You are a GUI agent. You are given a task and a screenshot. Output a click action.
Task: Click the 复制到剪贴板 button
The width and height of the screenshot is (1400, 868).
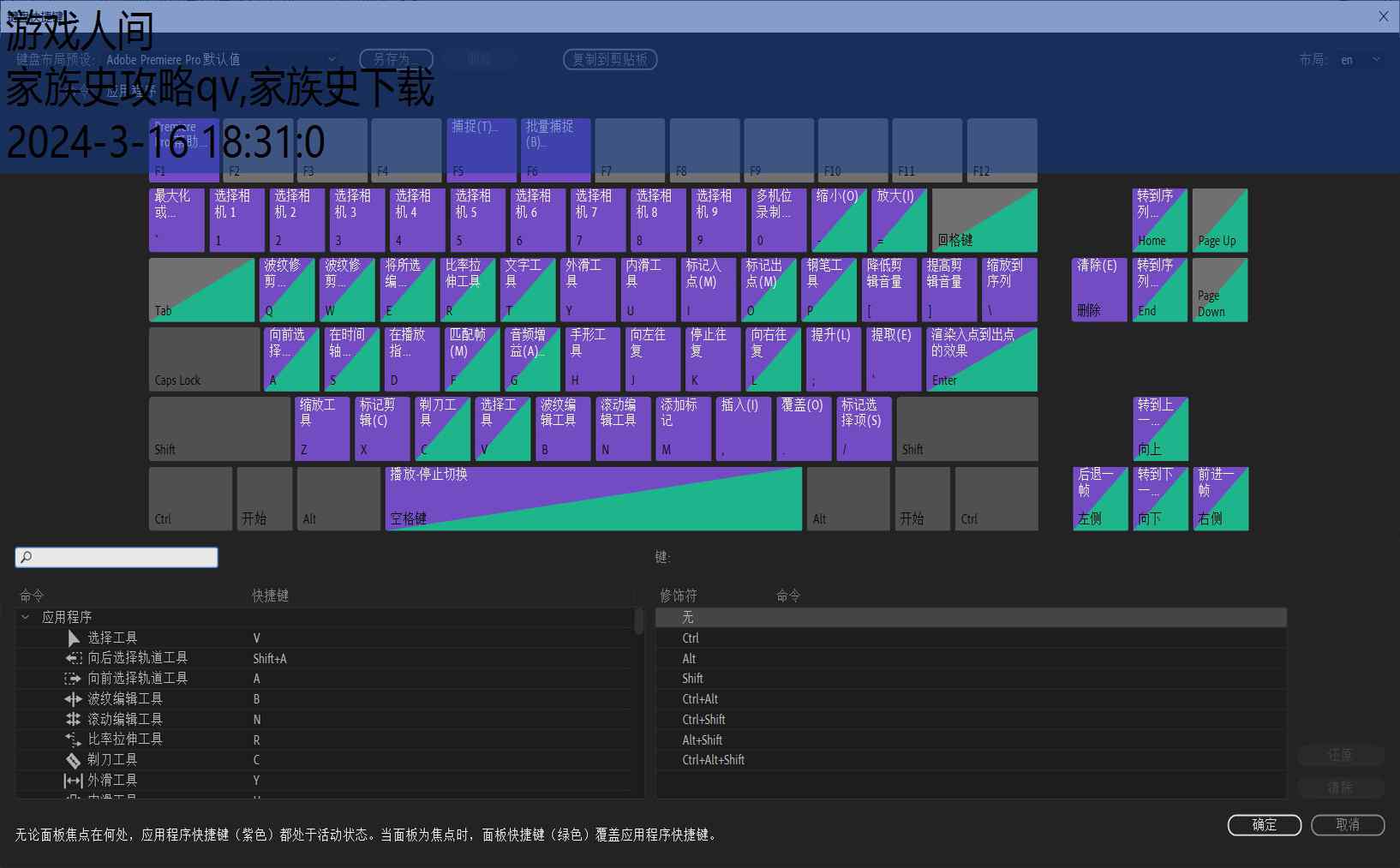point(610,59)
